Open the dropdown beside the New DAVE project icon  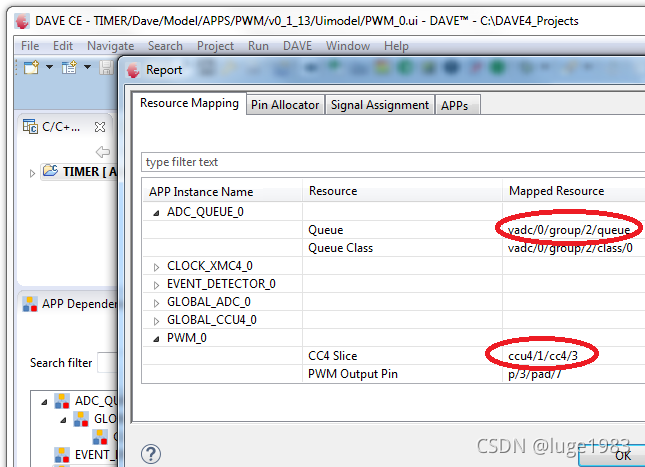(87, 67)
